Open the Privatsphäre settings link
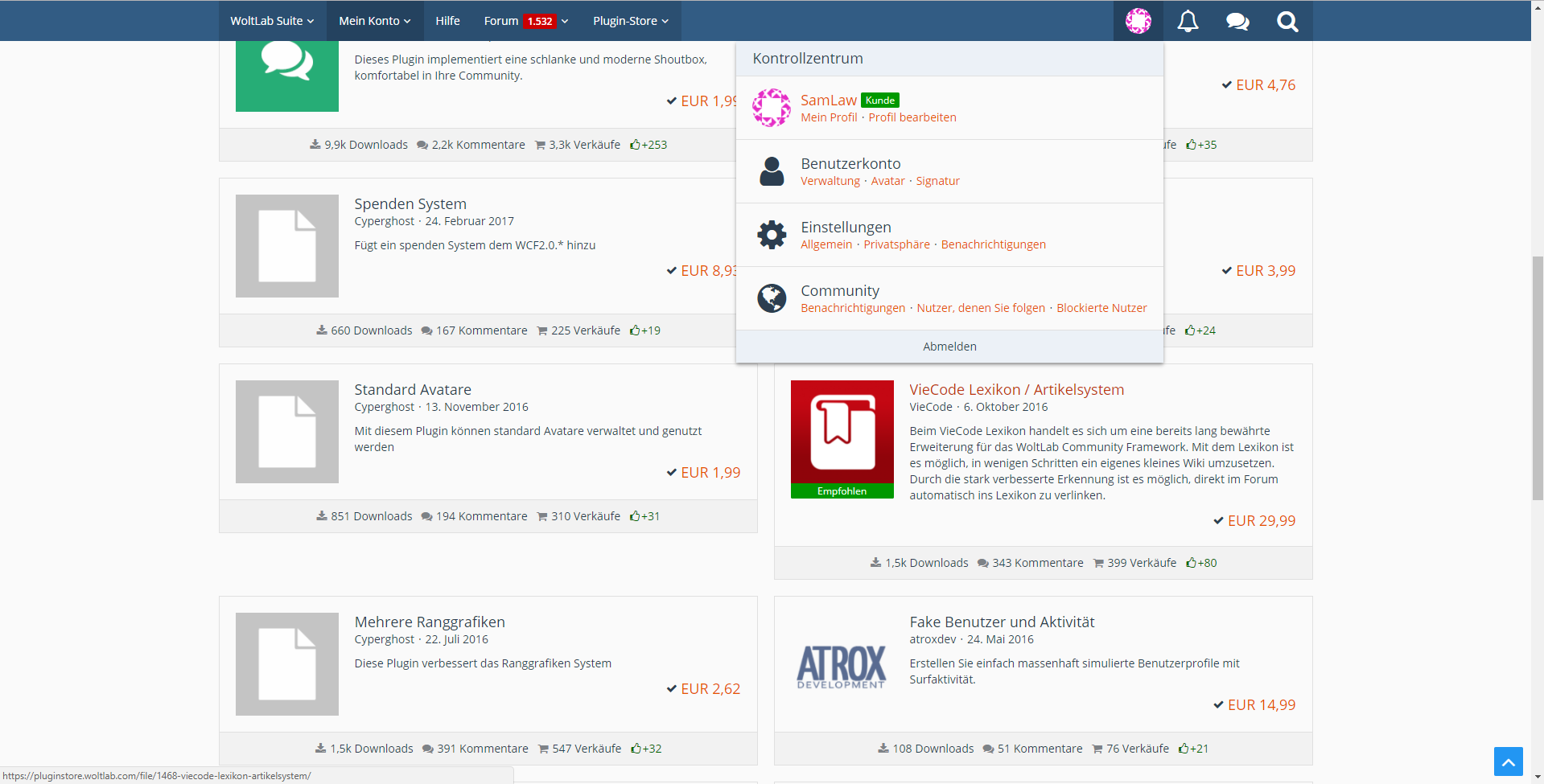Screen dimensions: 1544x784 click(x=896, y=244)
